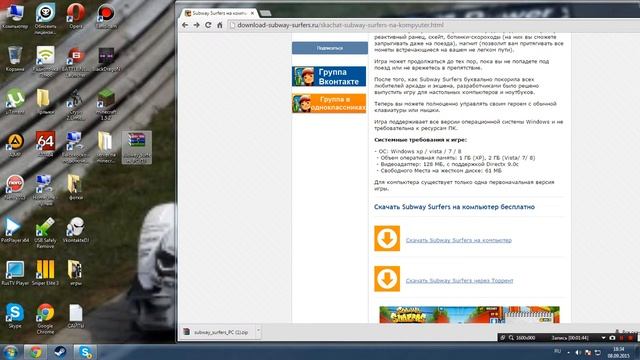640x360 pixels.
Task: Open the Группа Вконтакте banner
Action: tap(329, 76)
